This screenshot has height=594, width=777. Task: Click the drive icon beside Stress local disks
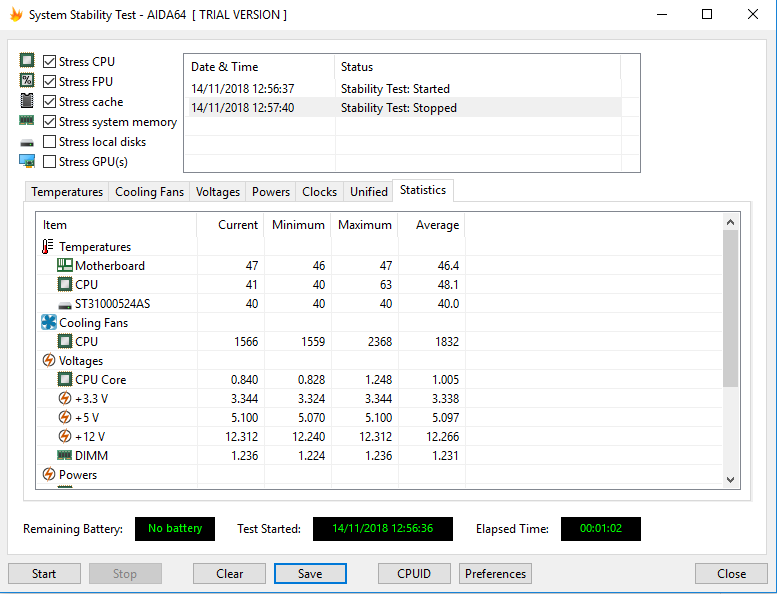coord(27,143)
